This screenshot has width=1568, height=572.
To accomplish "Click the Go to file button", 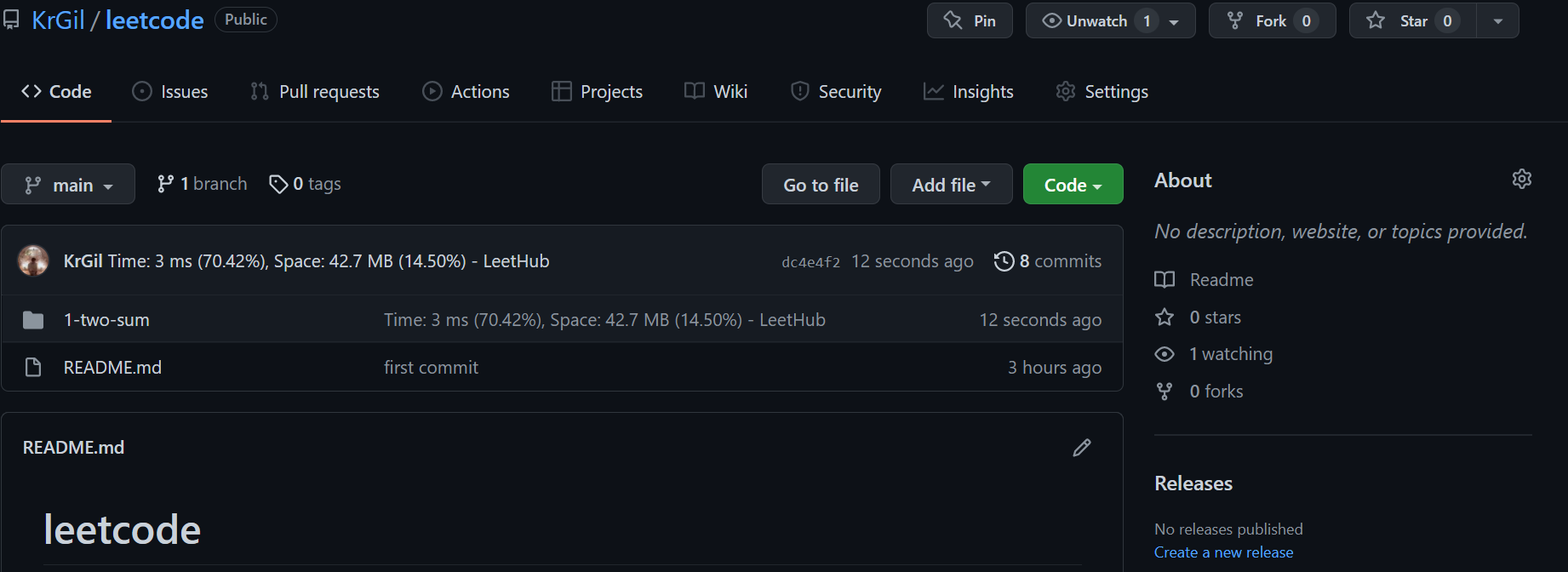I will click(821, 184).
